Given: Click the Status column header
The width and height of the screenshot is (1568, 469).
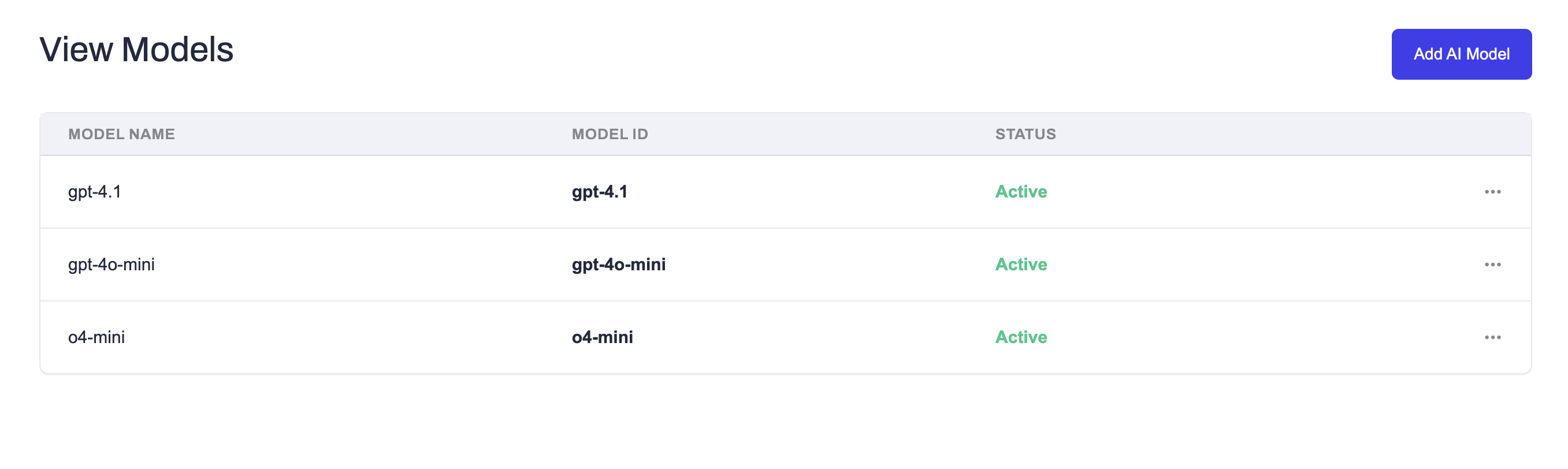Looking at the screenshot, I should pos(1025,134).
